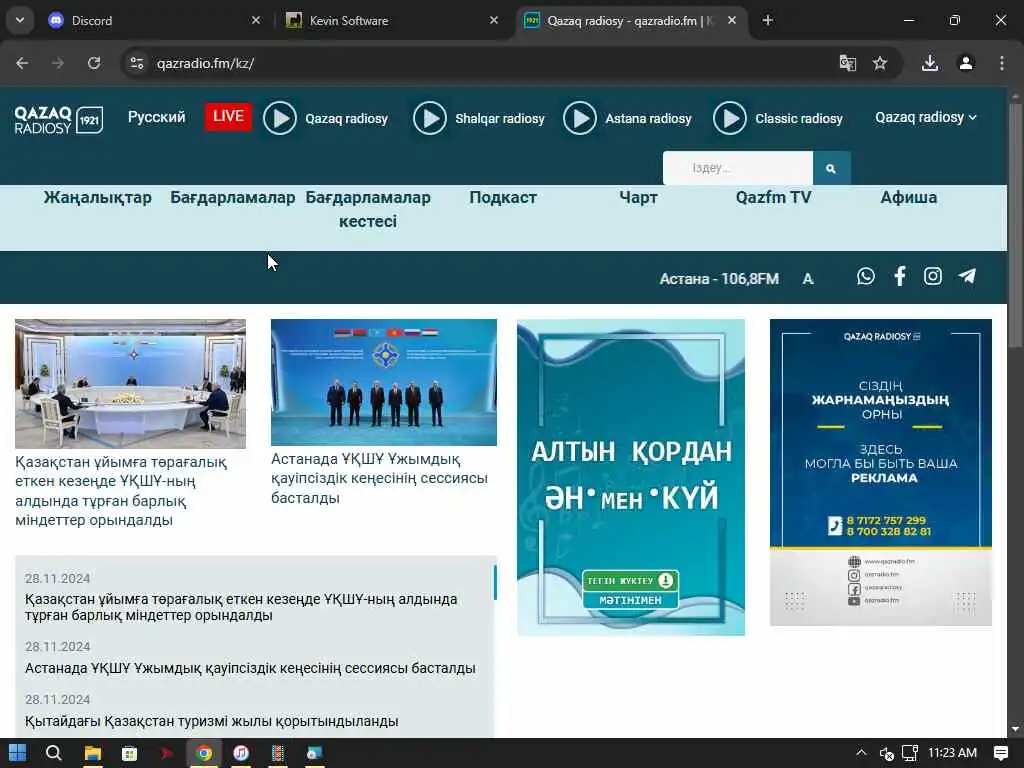1024x768 pixels.
Task: Click the Астана - 106,8FM text
Action: (719, 279)
